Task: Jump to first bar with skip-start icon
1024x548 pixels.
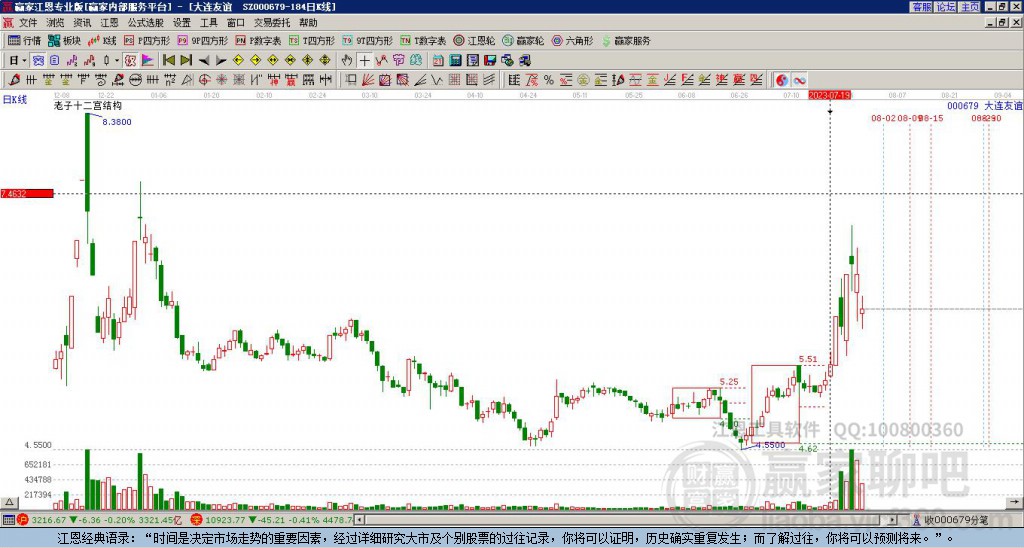Action: point(168,61)
